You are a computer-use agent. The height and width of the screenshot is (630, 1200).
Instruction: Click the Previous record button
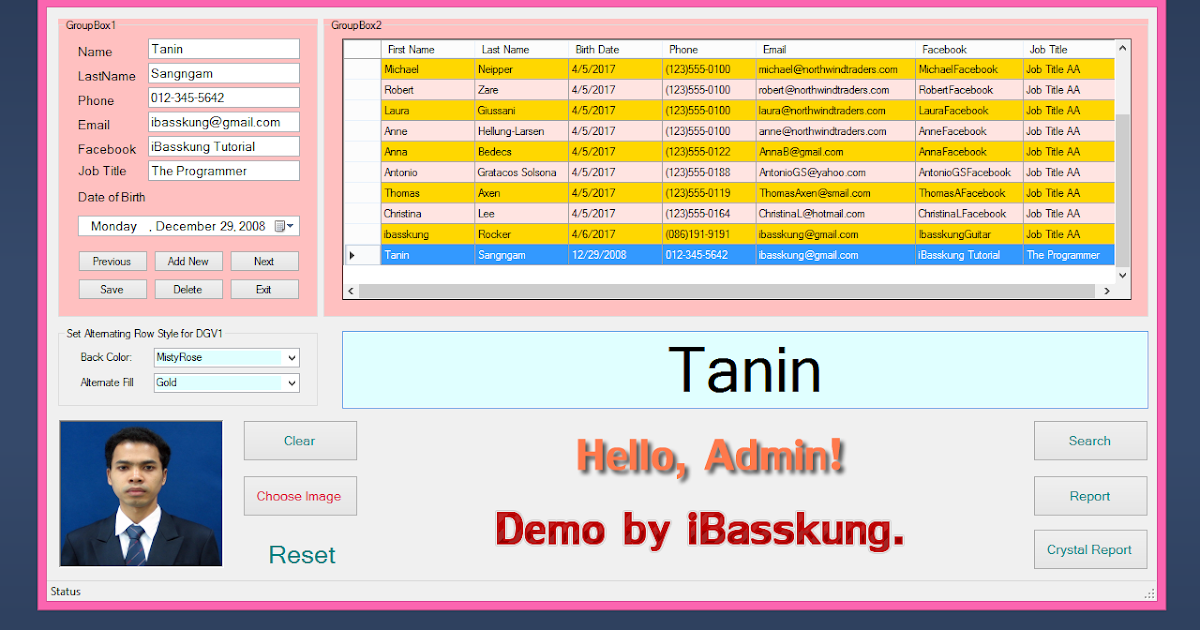click(112, 260)
